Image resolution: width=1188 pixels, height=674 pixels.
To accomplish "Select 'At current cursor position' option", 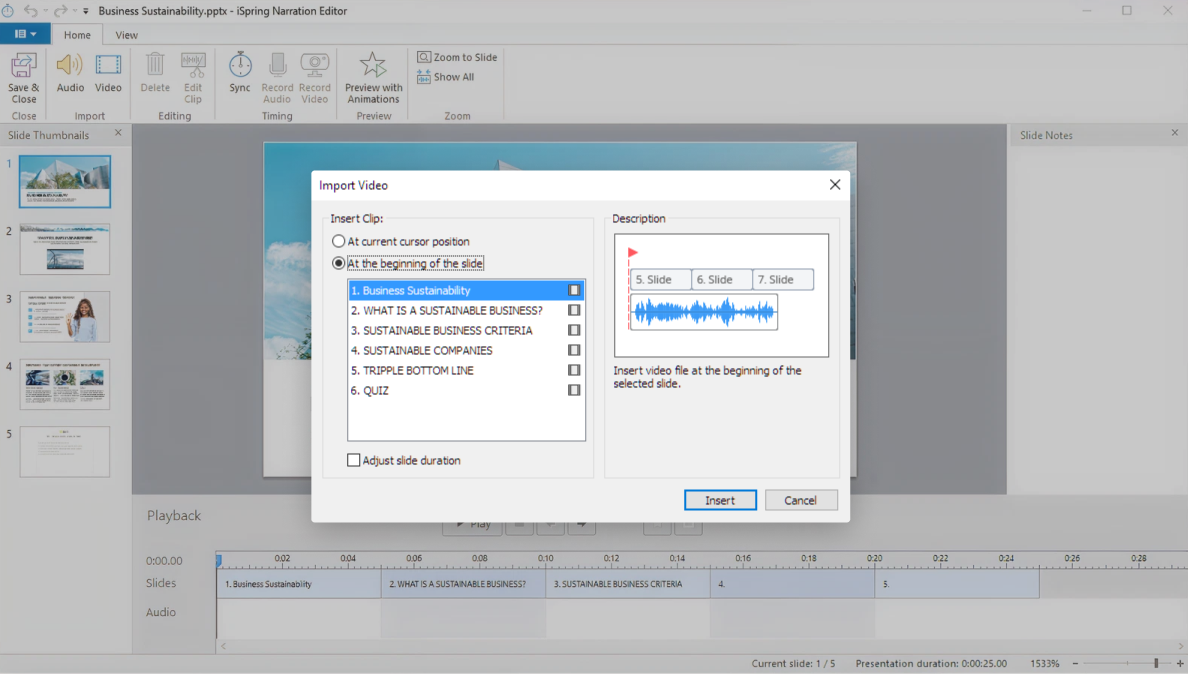I will pos(338,241).
